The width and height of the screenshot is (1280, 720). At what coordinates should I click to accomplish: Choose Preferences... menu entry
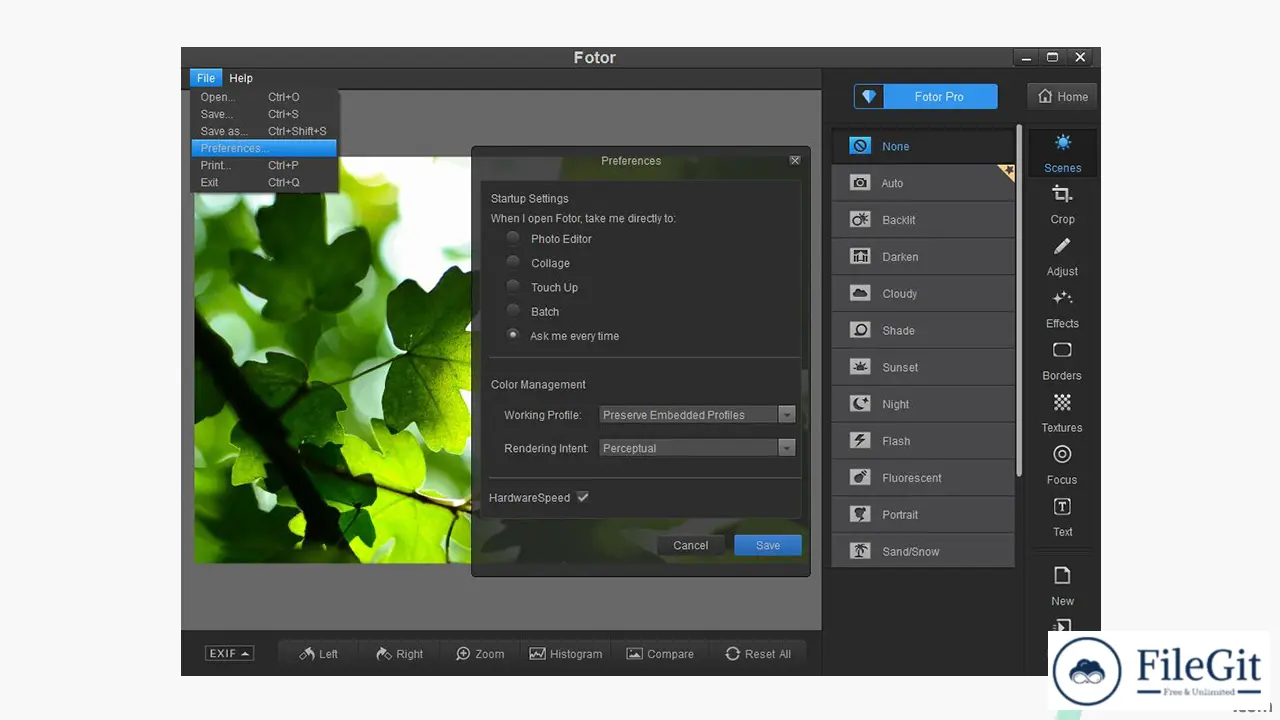[x=264, y=148]
